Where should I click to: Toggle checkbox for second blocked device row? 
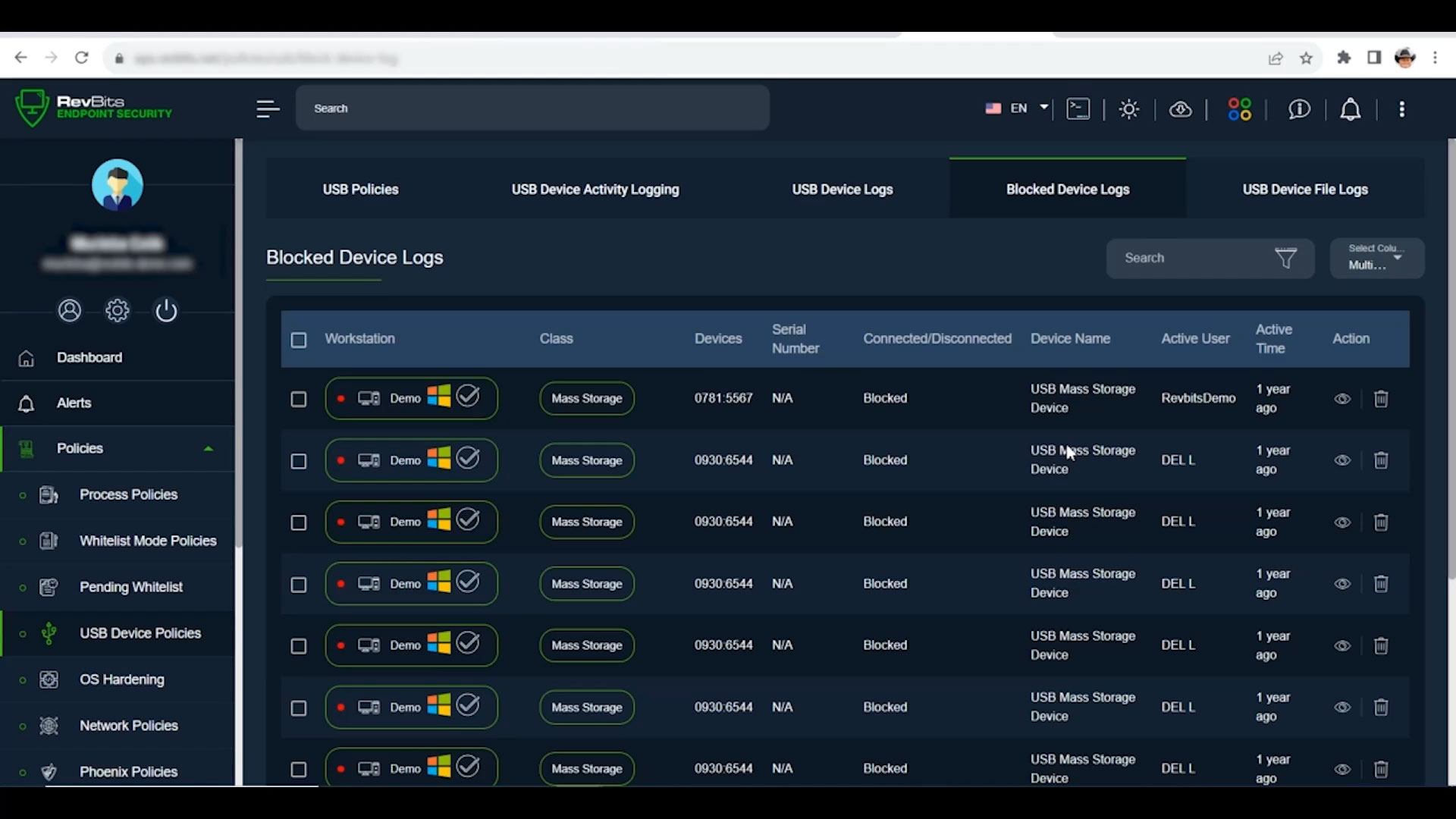(298, 460)
